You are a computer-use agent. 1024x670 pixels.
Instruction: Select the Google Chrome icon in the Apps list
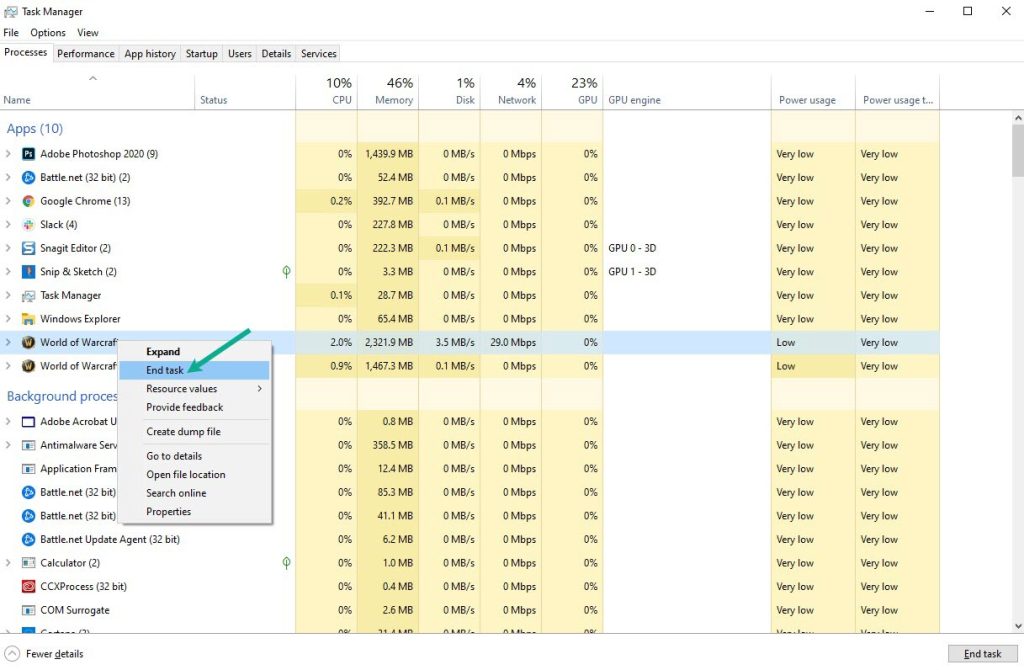tap(28, 201)
